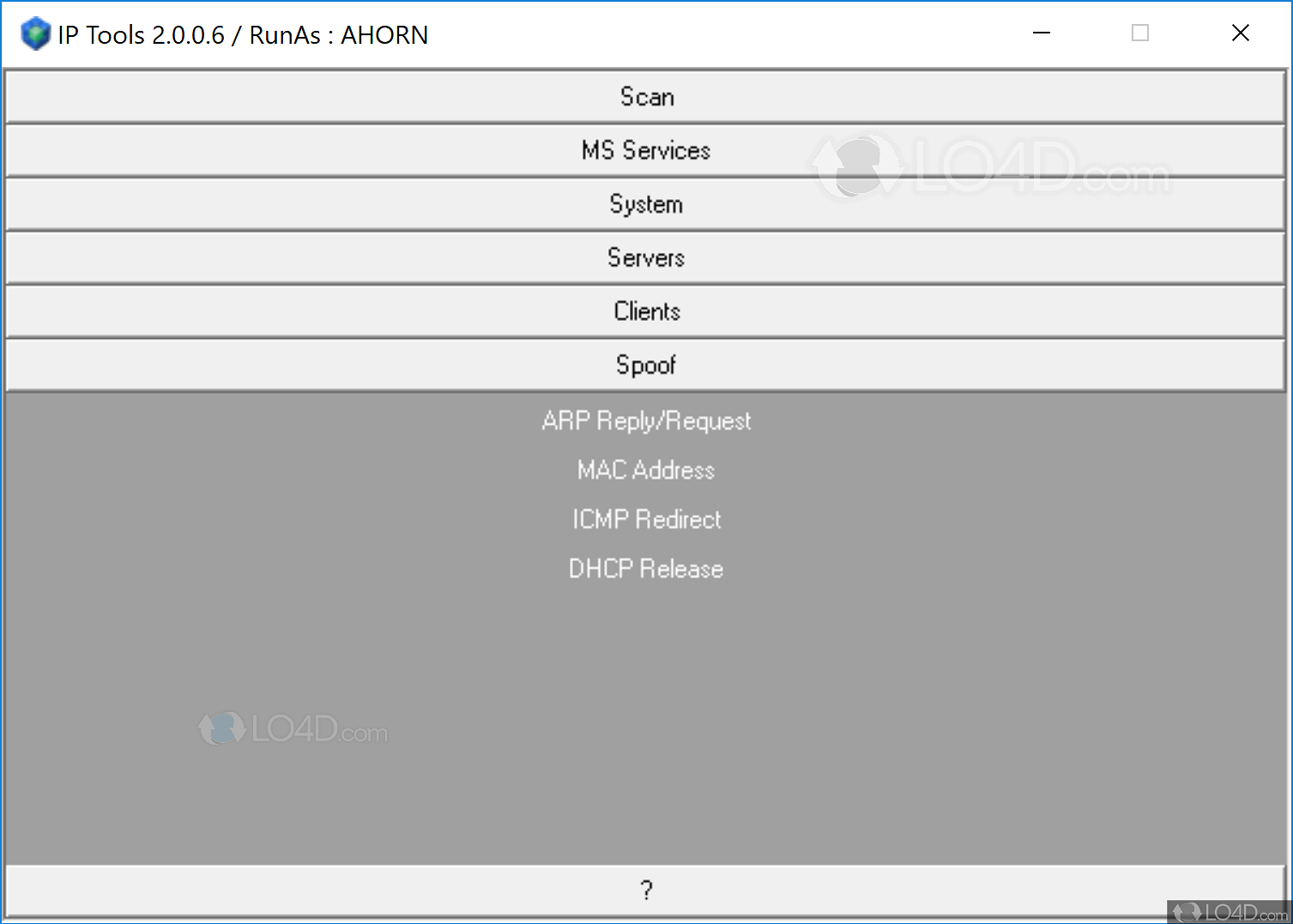Image resolution: width=1293 pixels, height=924 pixels.
Task: Open the MAC Address spoofing tool
Action: [646, 470]
